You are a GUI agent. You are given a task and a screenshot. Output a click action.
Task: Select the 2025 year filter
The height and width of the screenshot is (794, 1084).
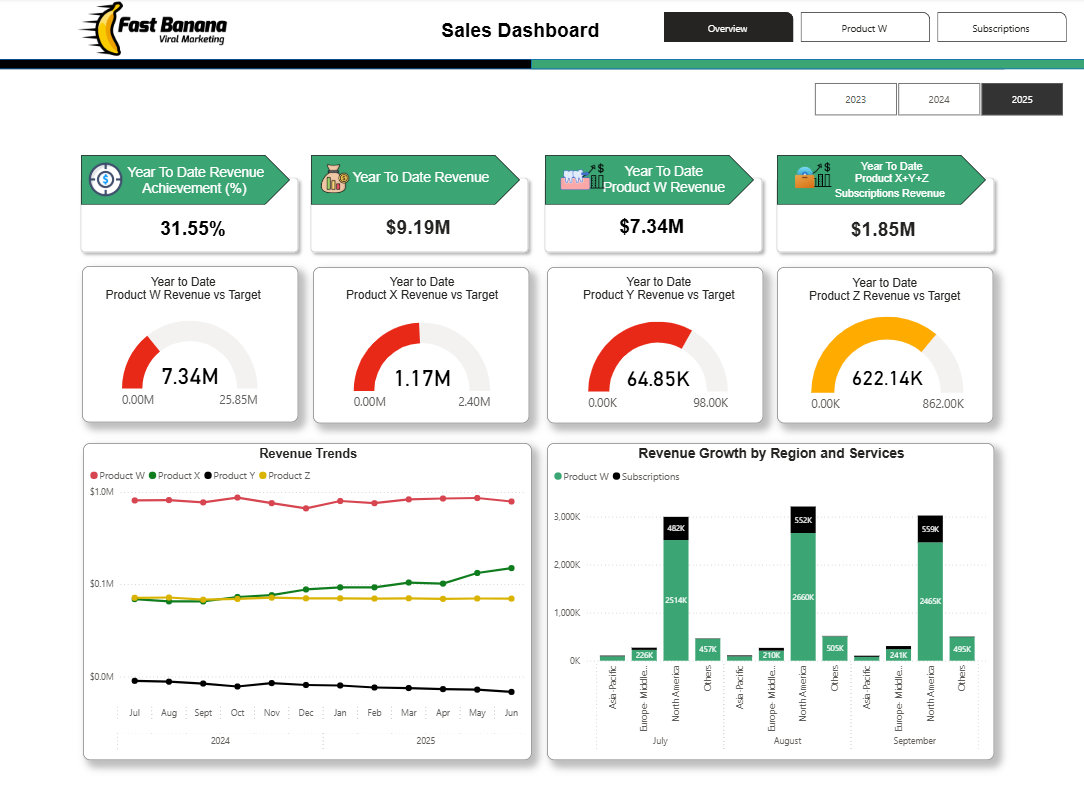pos(1021,100)
